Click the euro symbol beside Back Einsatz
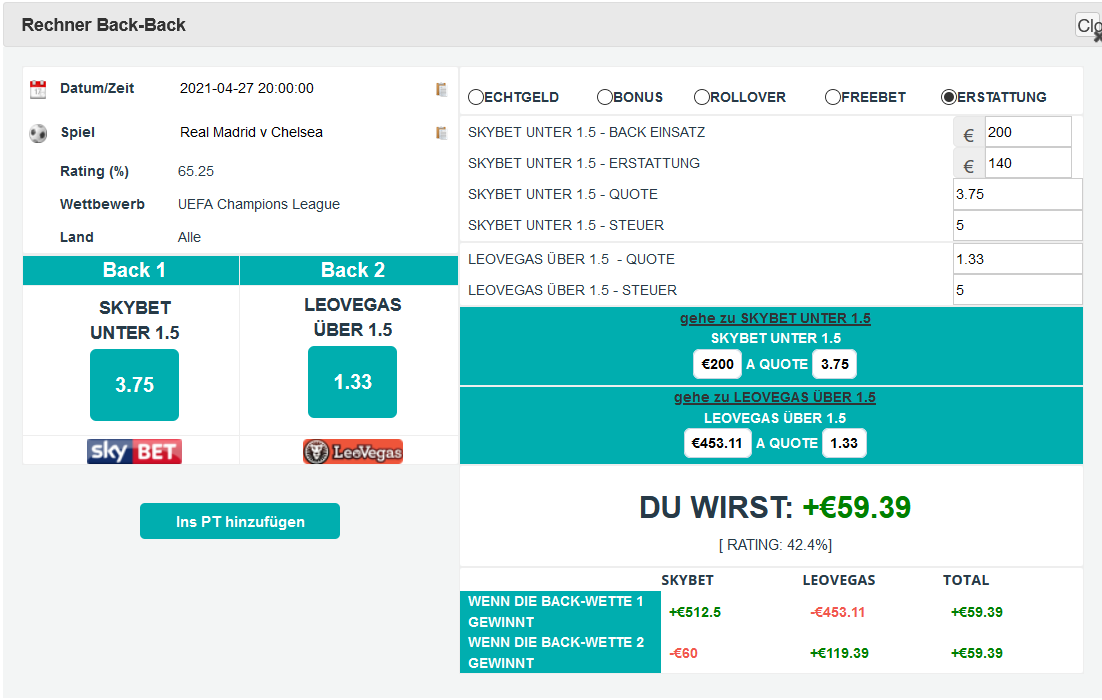Screen dimensions: 1102x700 (968, 133)
